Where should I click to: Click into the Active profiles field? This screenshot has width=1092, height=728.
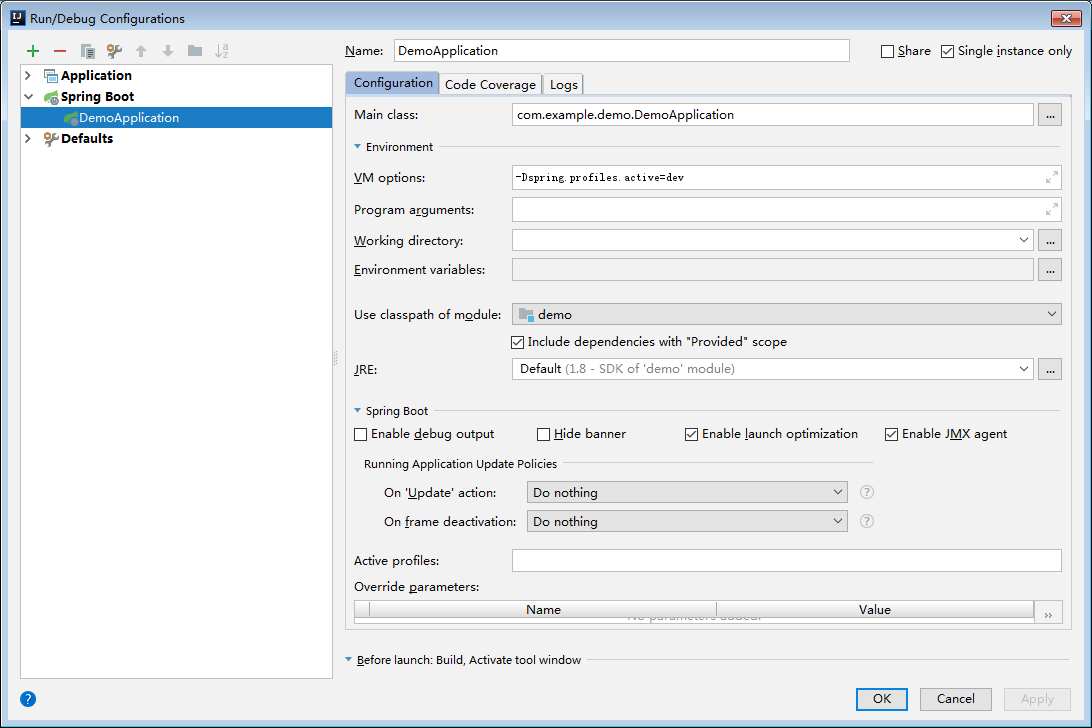(x=786, y=561)
